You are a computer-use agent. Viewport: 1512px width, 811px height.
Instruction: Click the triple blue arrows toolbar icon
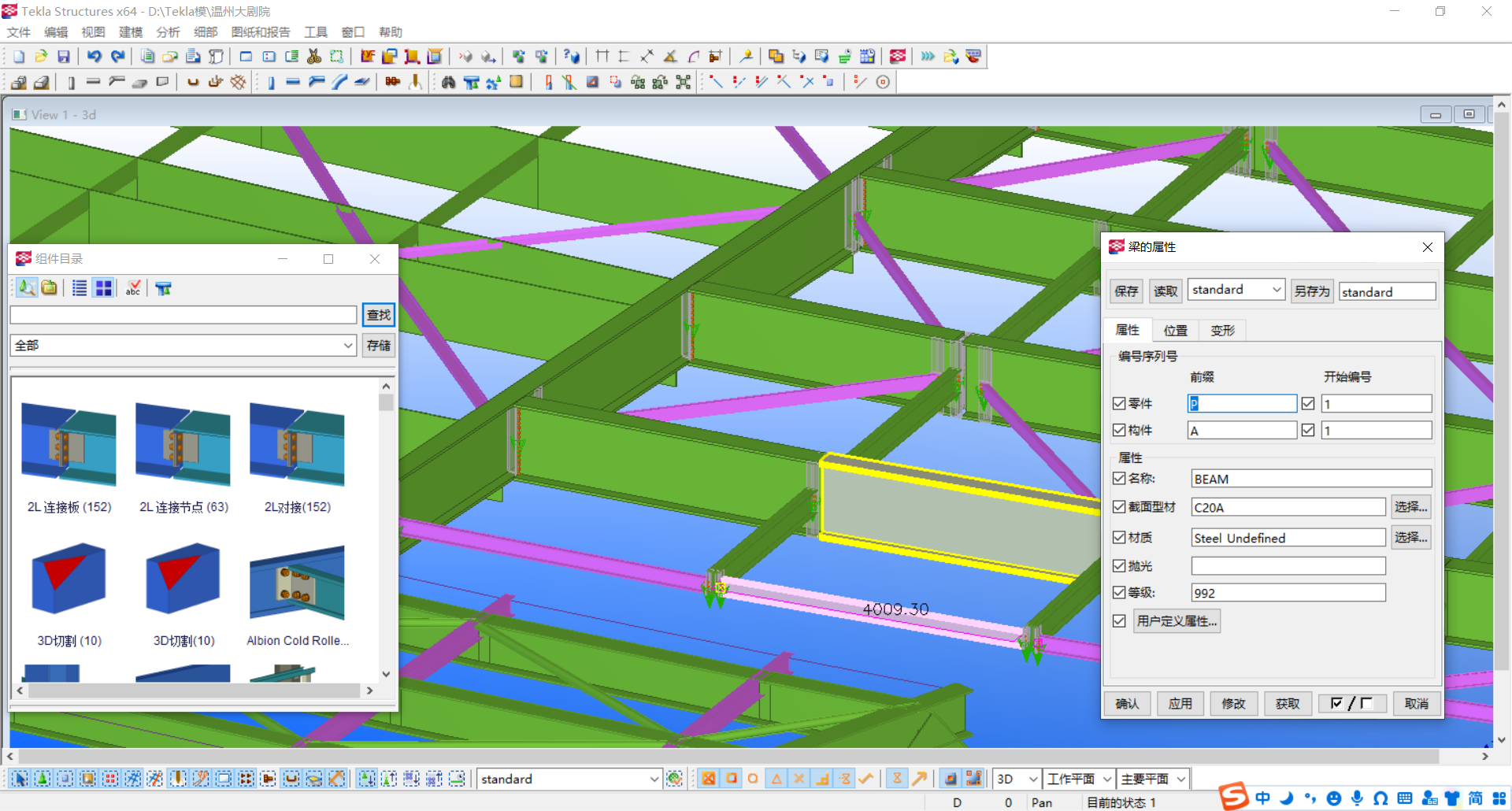click(x=928, y=57)
